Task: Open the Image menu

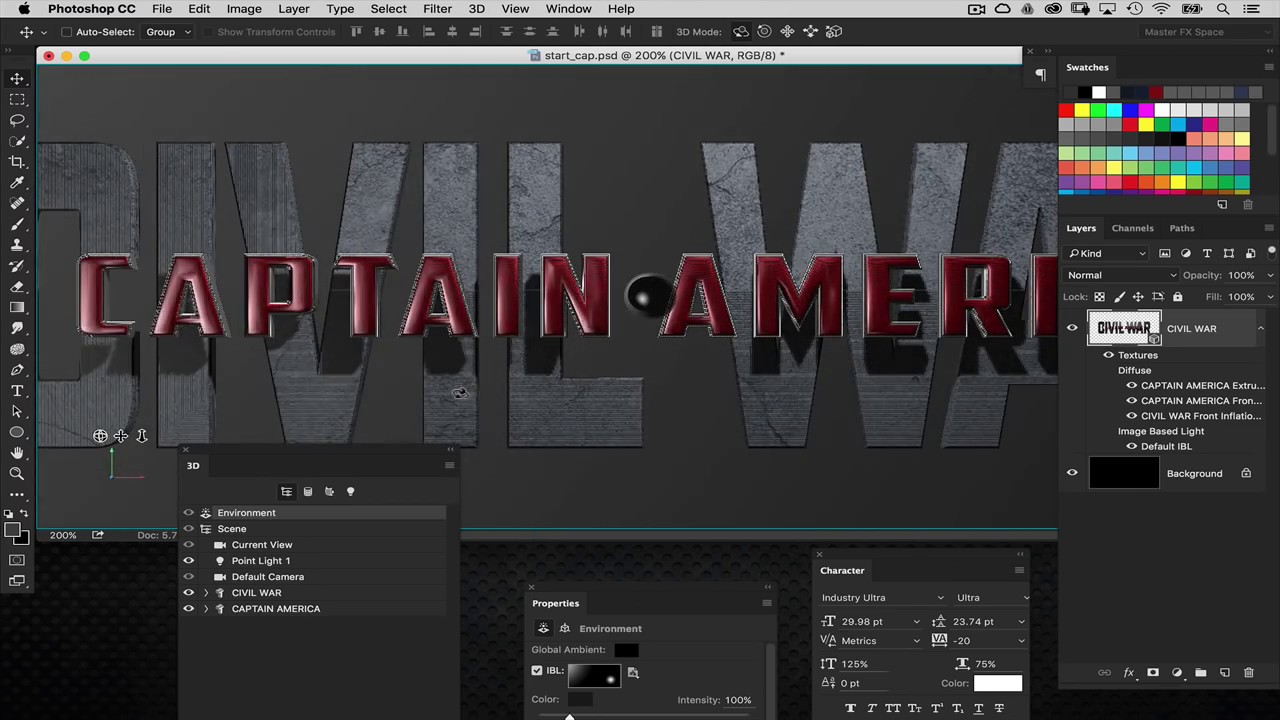Action: coord(244,9)
